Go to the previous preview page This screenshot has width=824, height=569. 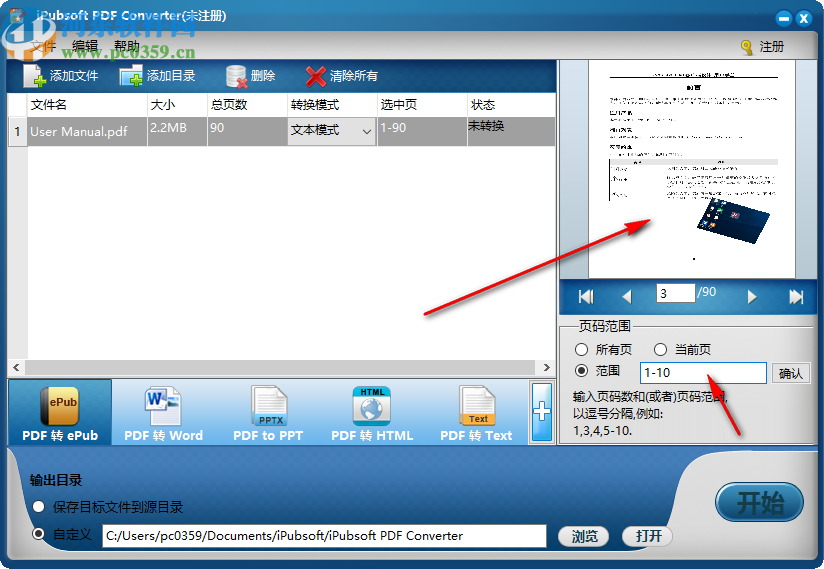click(x=626, y=297)
